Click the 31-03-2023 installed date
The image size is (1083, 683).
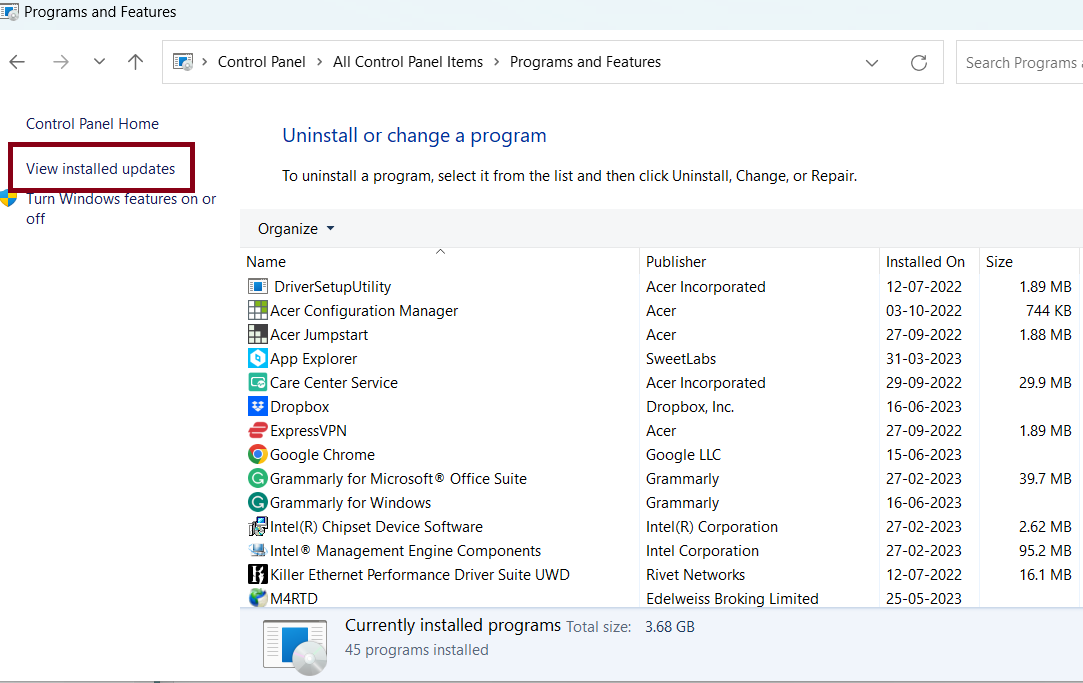tap(924, 359)
